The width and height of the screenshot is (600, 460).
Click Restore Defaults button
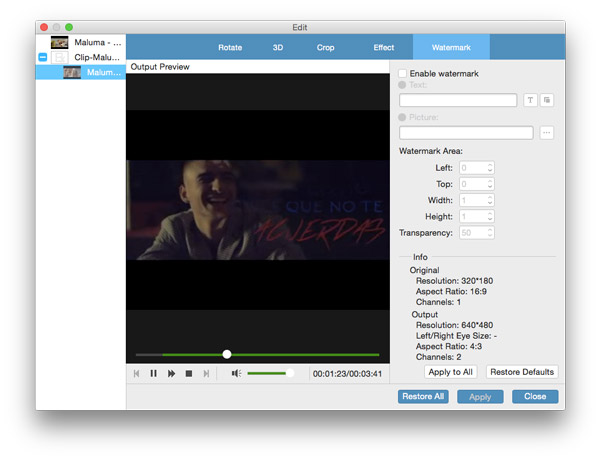point(522,372)
